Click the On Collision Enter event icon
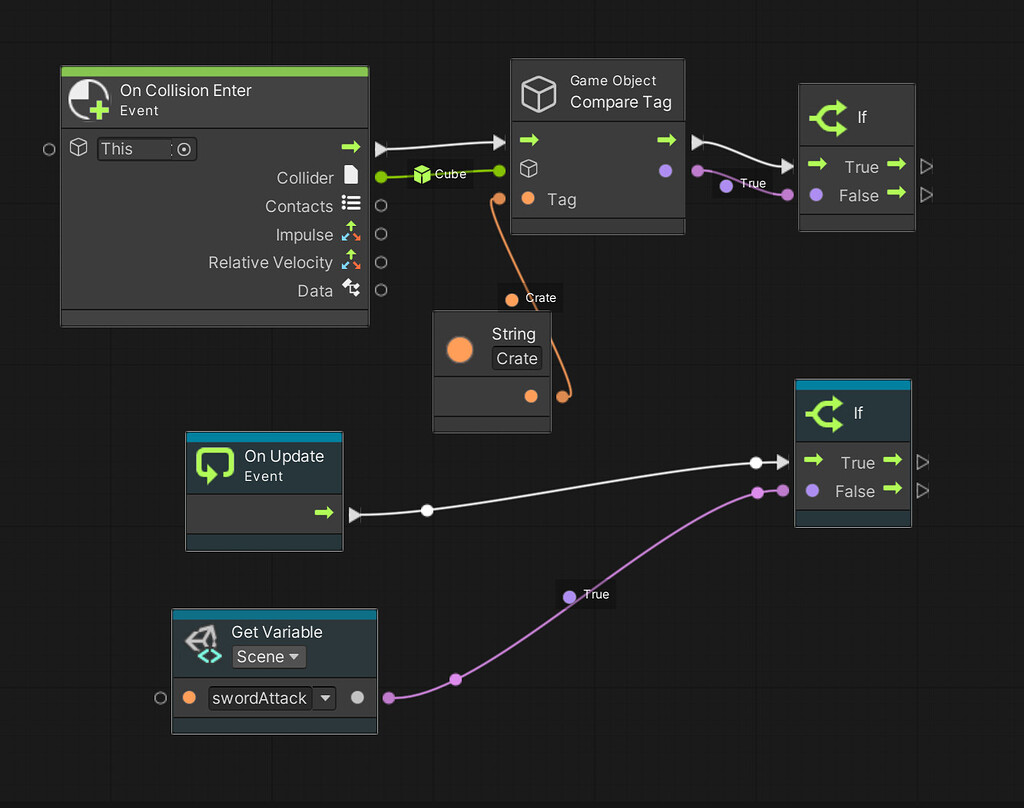The image size is (1024, 808). pyautogui.click(x=89, y=99)
